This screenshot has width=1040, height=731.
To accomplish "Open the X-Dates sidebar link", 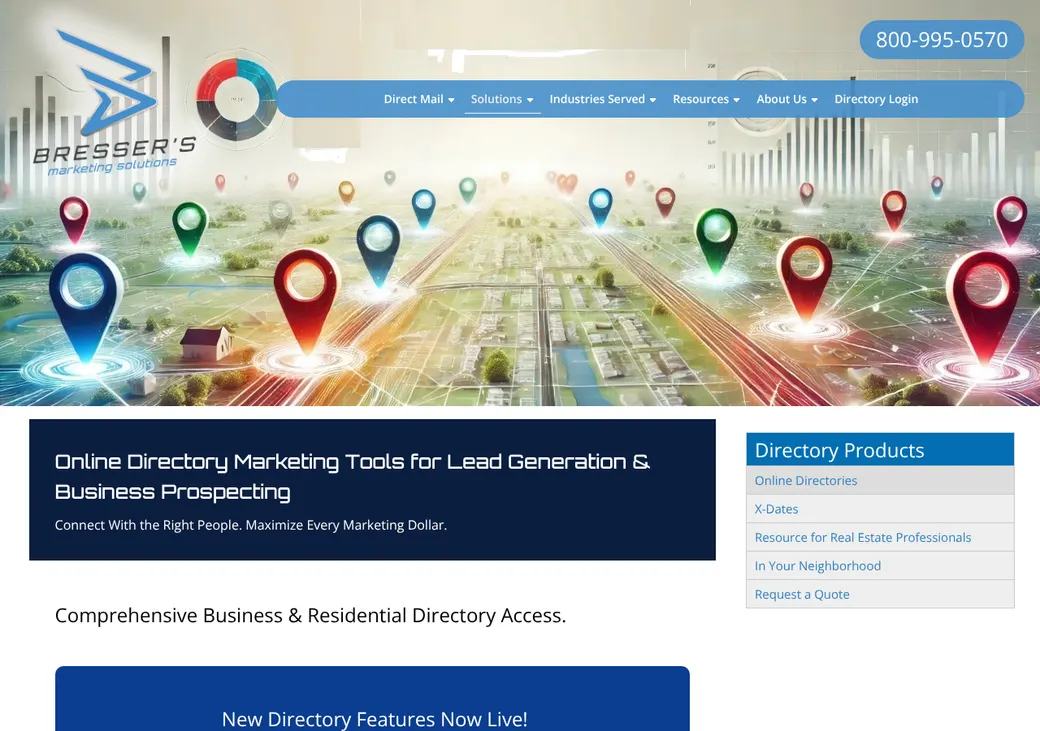I will tap(880, 509).
